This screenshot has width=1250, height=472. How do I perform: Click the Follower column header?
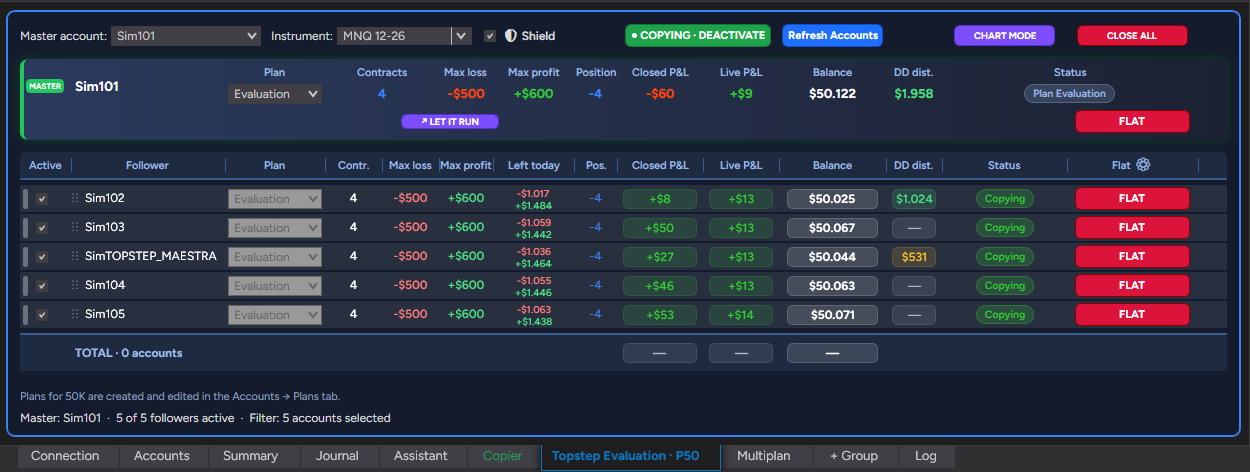point(147,166)
